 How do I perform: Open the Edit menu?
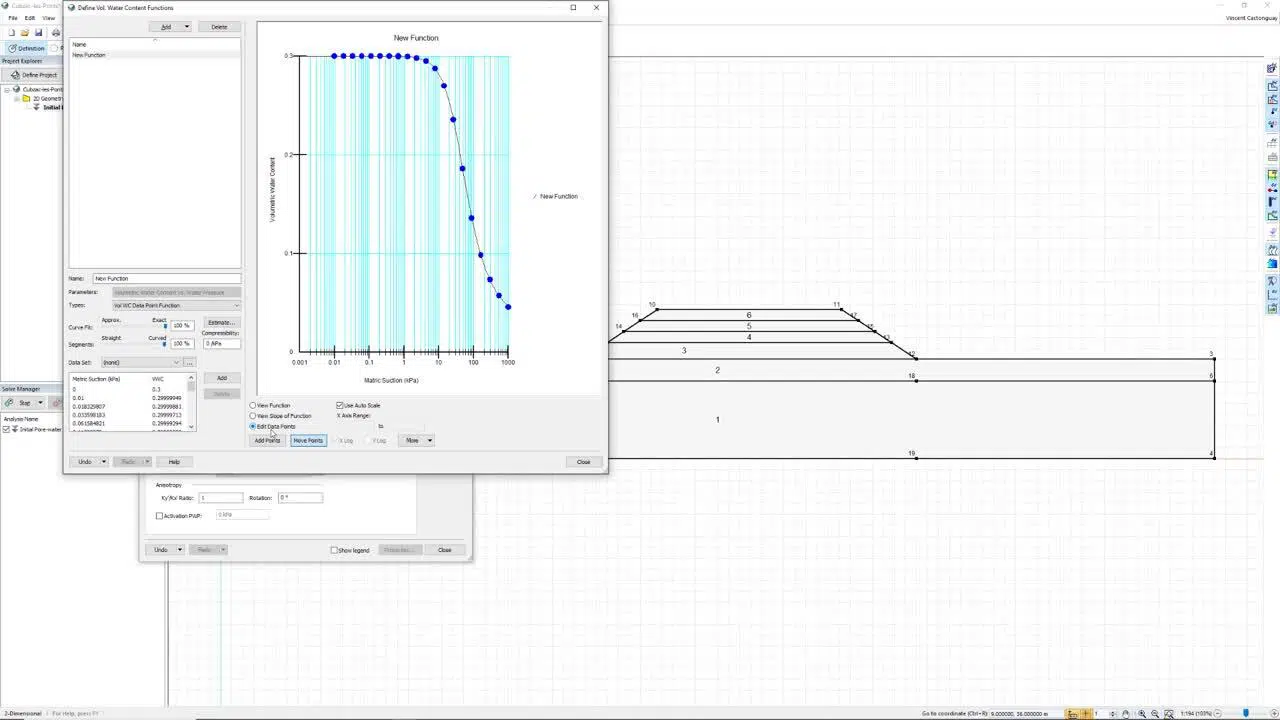tap(30, 17)
